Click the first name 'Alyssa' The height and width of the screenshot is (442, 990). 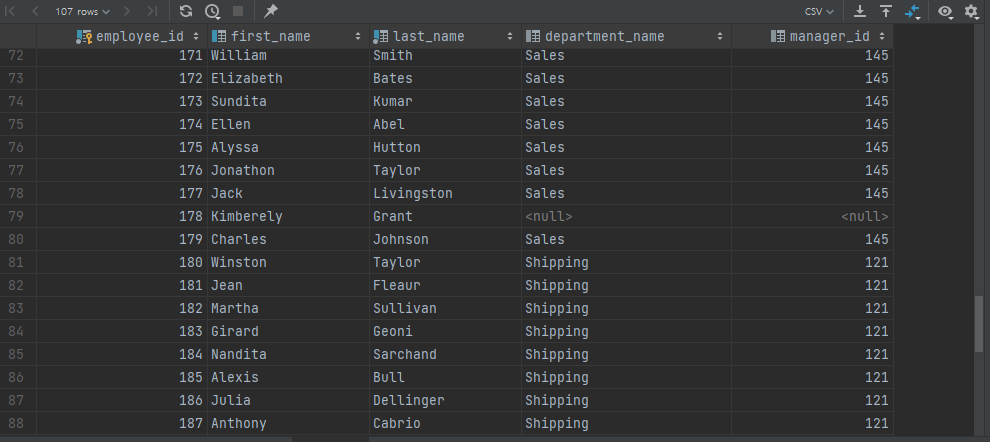pyautogui.click(x=235, y=148)
